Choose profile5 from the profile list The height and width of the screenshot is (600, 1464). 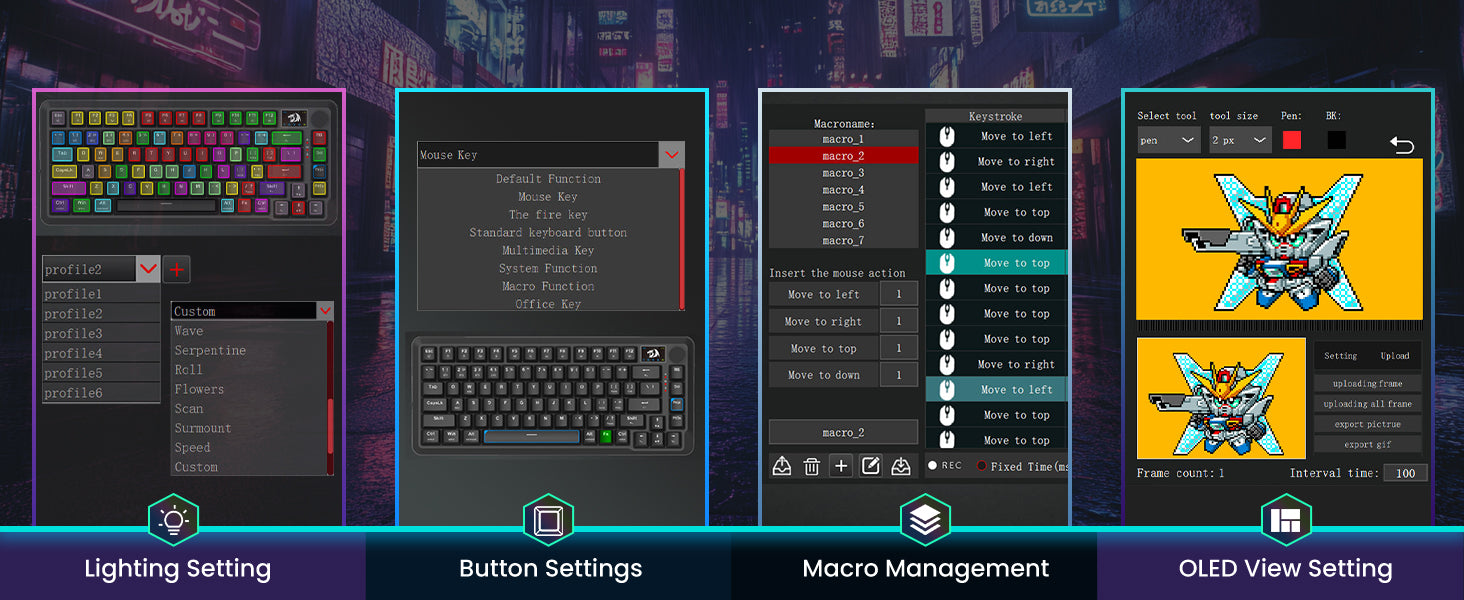coord(101,373)
